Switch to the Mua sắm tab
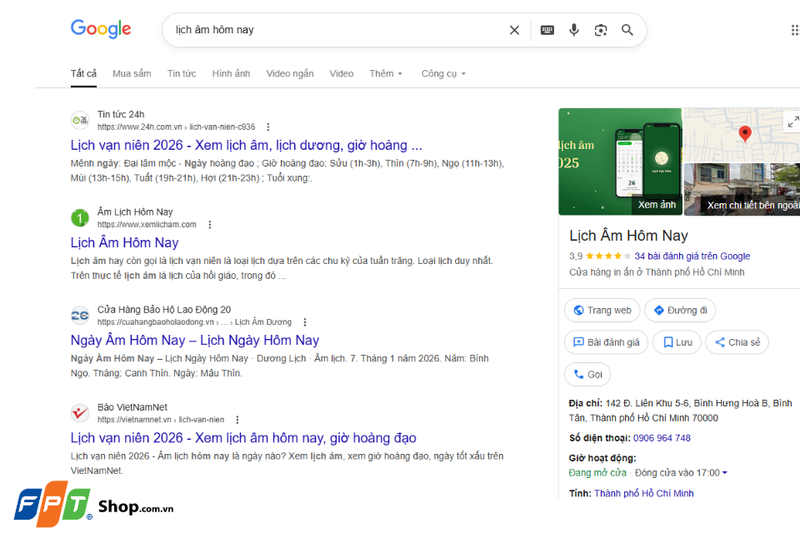This screenshot has height=533, width=800. click(132, 73)
